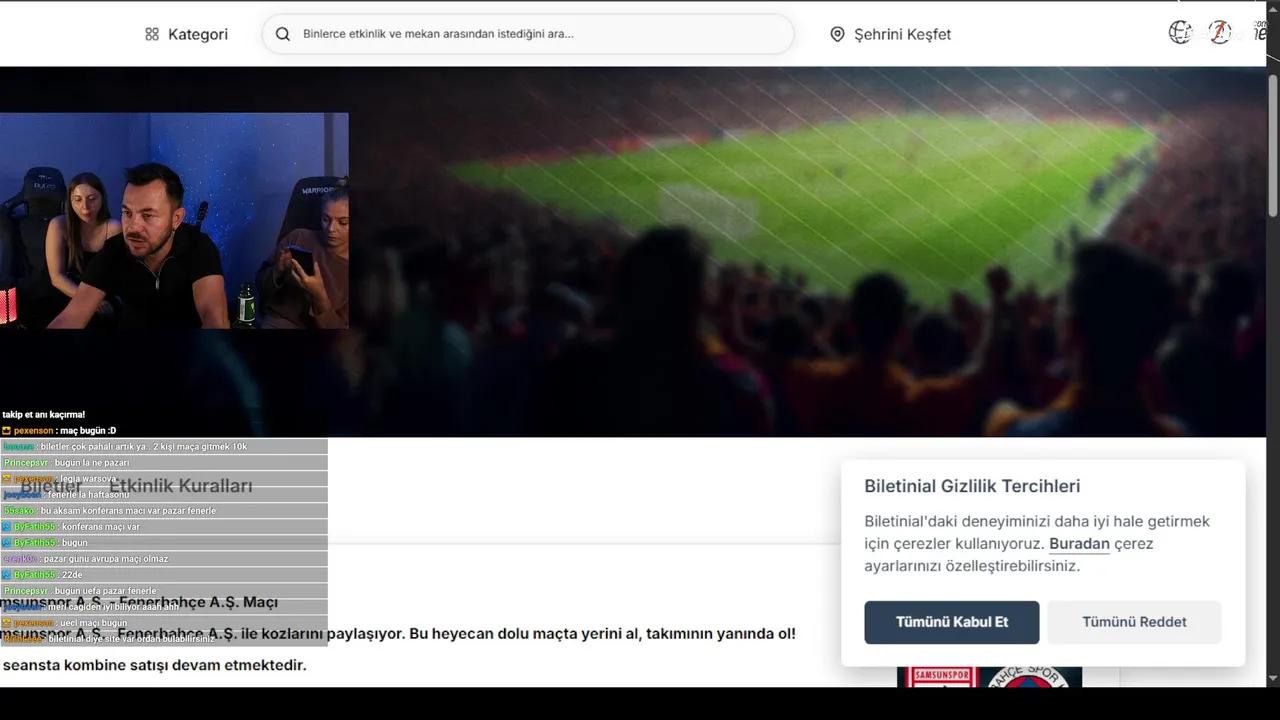Screen dimensions: 1280x720
Task: Click chat message 'fenerle la haftasonu'
Action: click(x=88, y=495)
